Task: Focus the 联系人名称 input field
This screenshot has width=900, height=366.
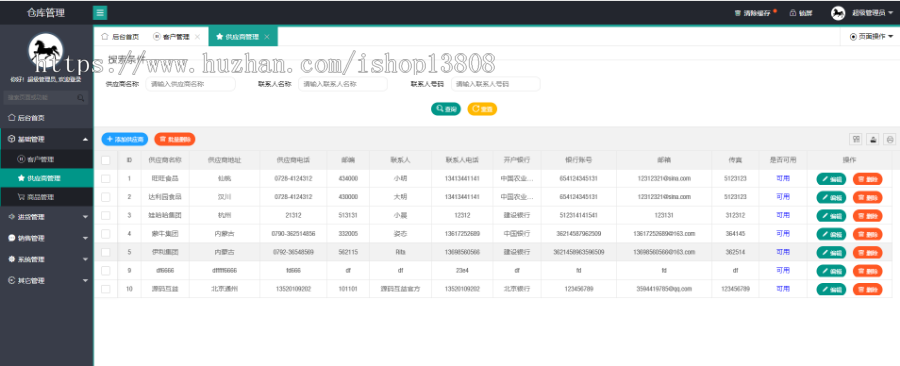Action: 343,84
